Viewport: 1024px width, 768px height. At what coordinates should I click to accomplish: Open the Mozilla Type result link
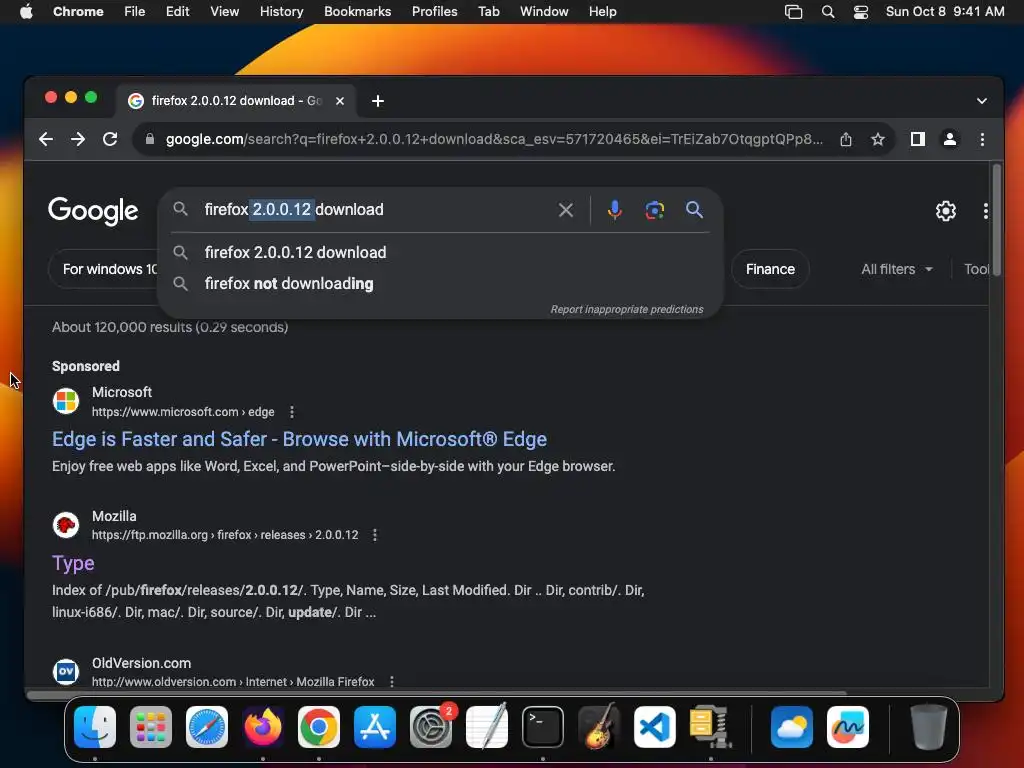point(73,563)
